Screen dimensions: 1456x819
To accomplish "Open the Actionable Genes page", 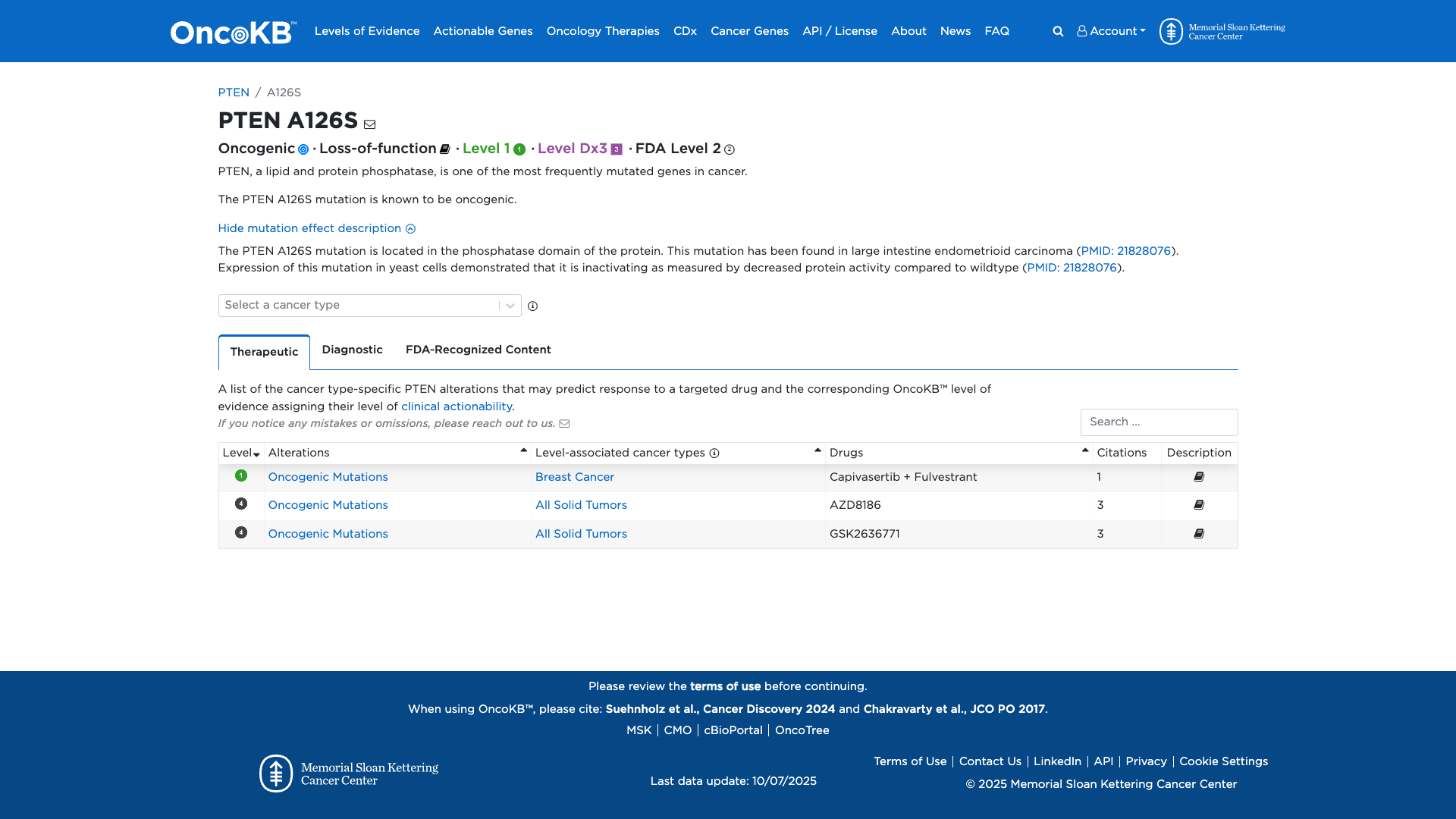I will pyautogui.click(x=482, y=31).
